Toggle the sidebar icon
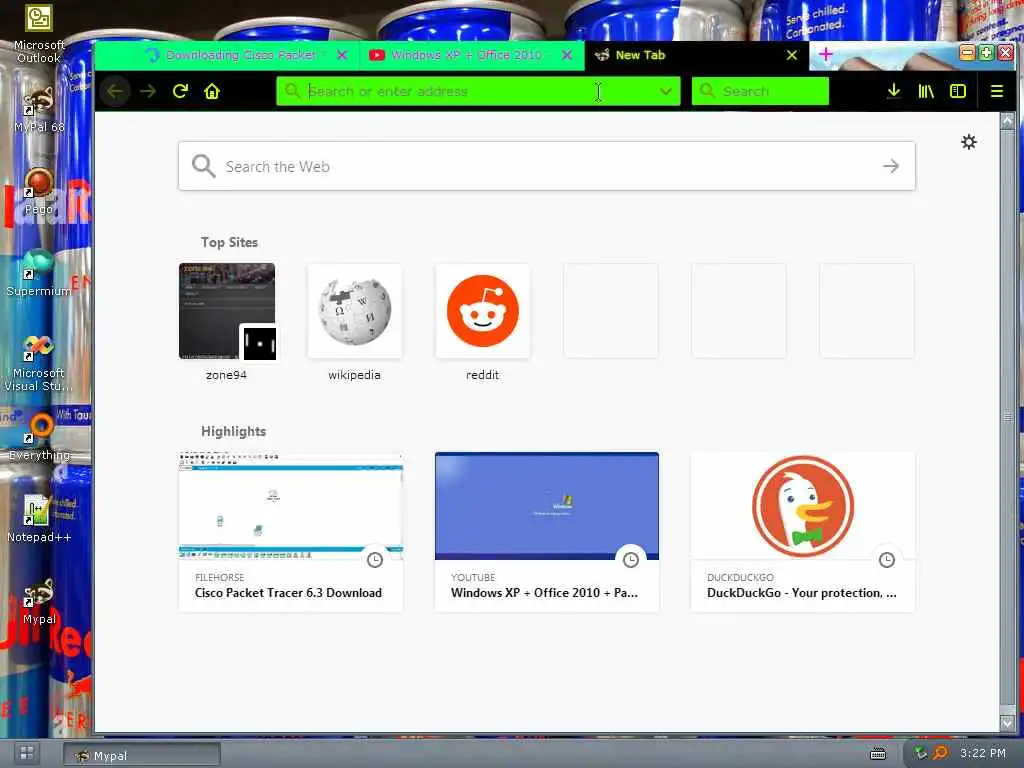Viewport: 1024px width, 768px height. [958, 91]
